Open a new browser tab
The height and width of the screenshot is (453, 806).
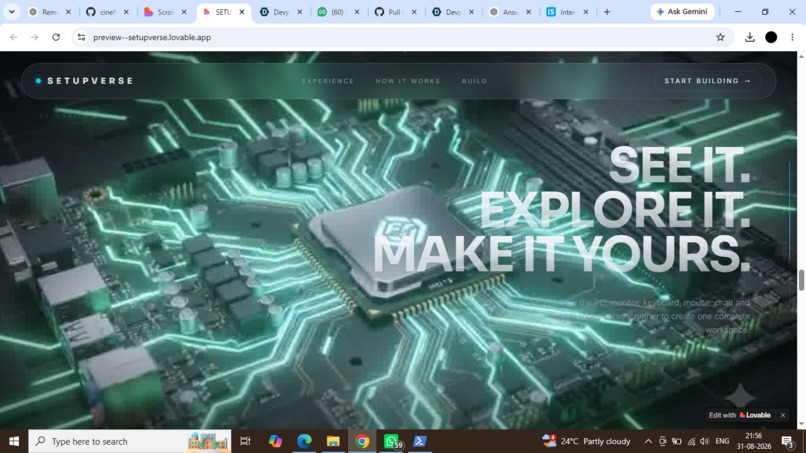[x=607, y=12]
